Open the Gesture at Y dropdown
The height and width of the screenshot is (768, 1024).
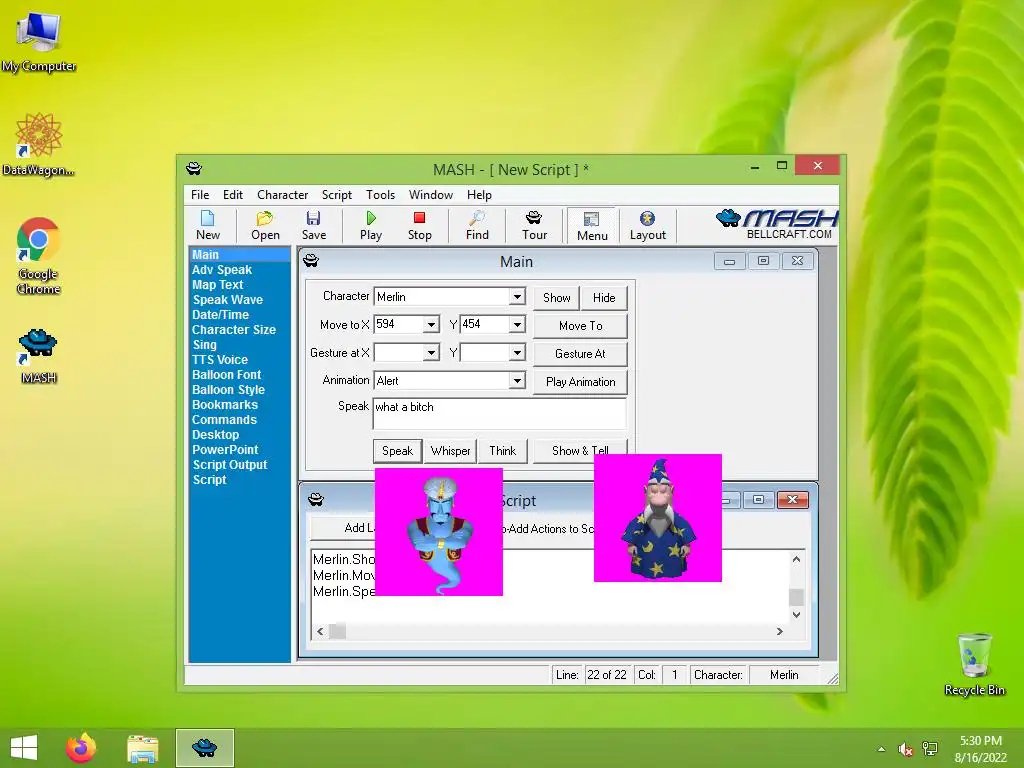(517, 353)
